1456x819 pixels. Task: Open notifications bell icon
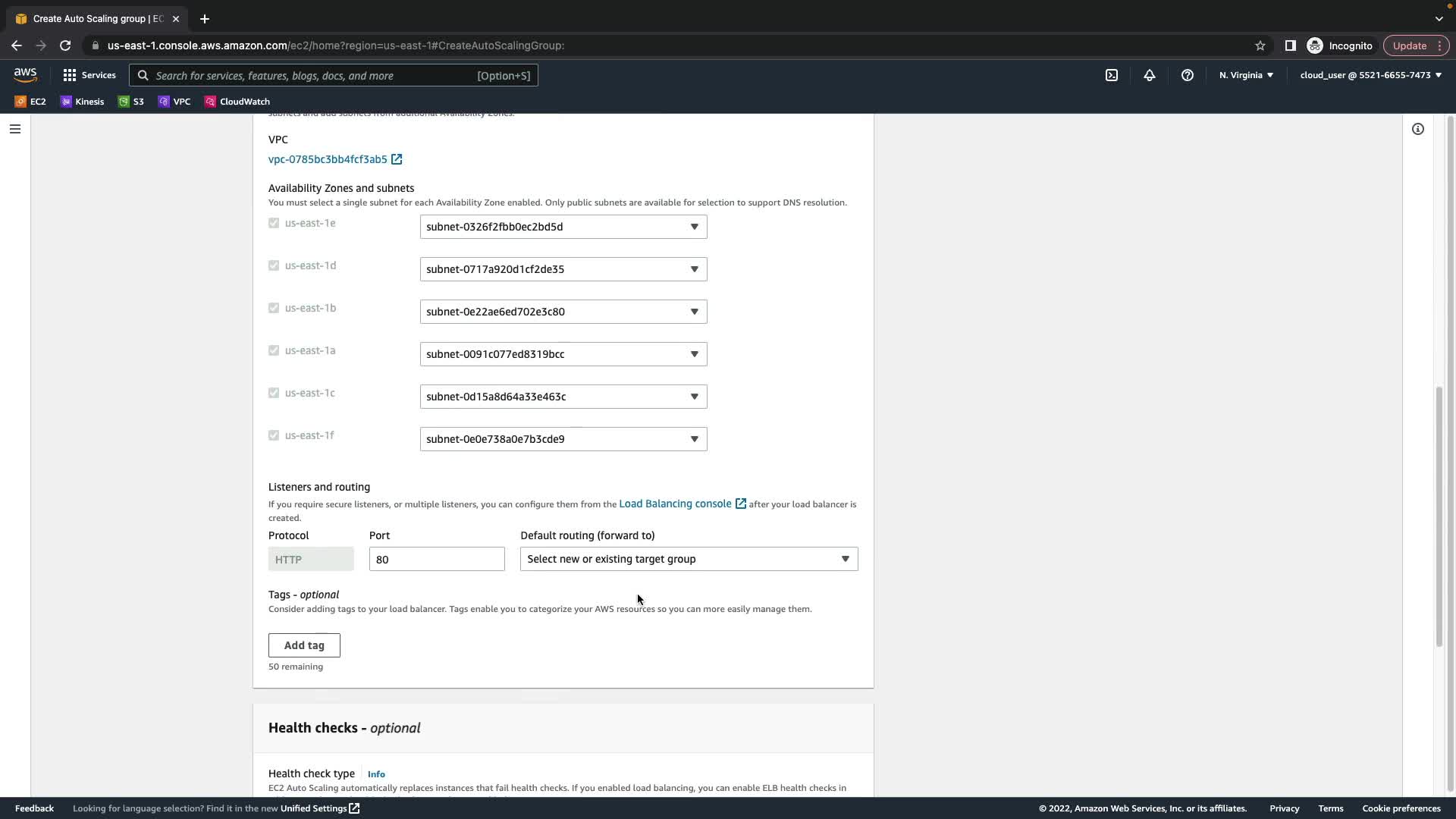[1150, 75]
